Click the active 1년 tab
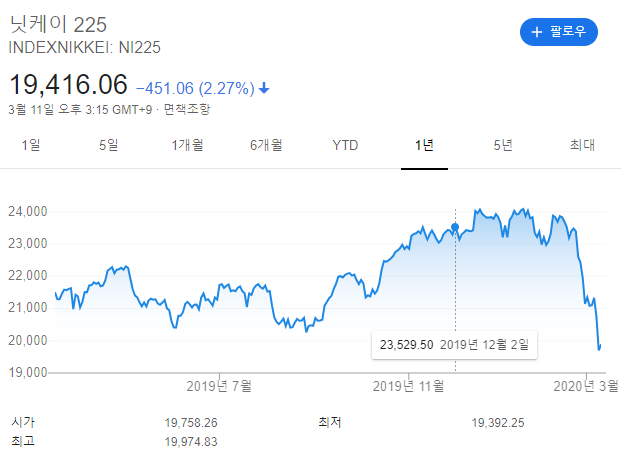This screenshot has height=460, width=621. [424, 146]
